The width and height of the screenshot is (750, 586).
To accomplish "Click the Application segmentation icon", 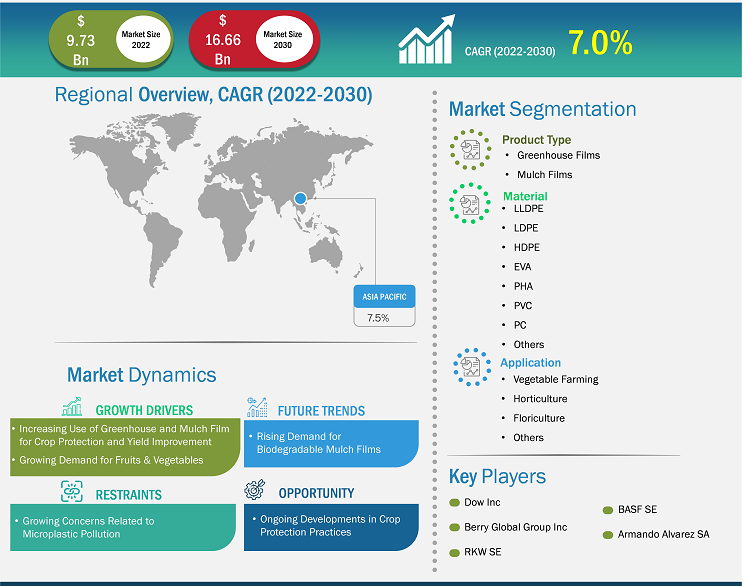I will click(x=470, y=367).
